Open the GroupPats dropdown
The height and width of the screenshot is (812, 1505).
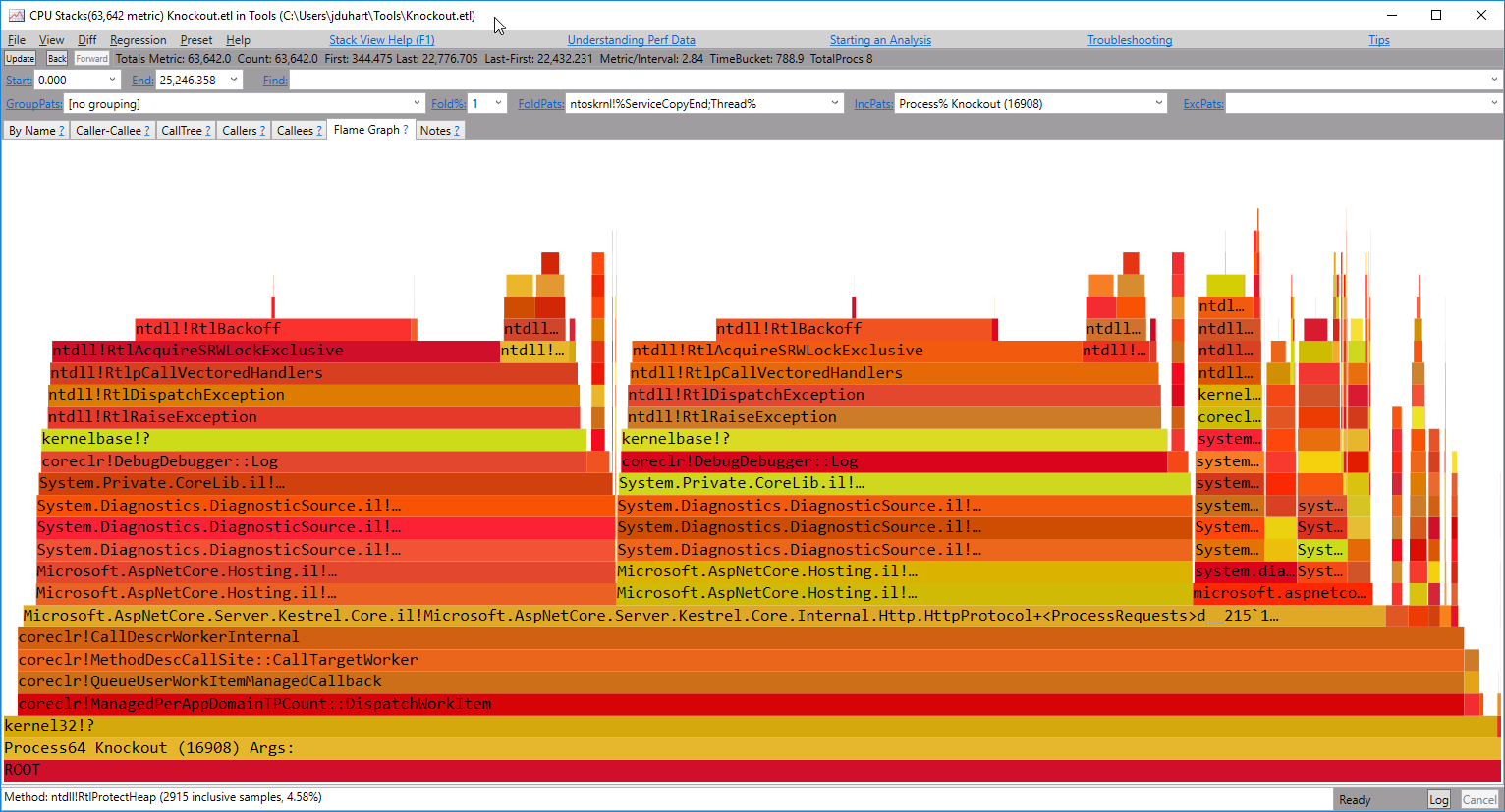click(x=417, y=102)
